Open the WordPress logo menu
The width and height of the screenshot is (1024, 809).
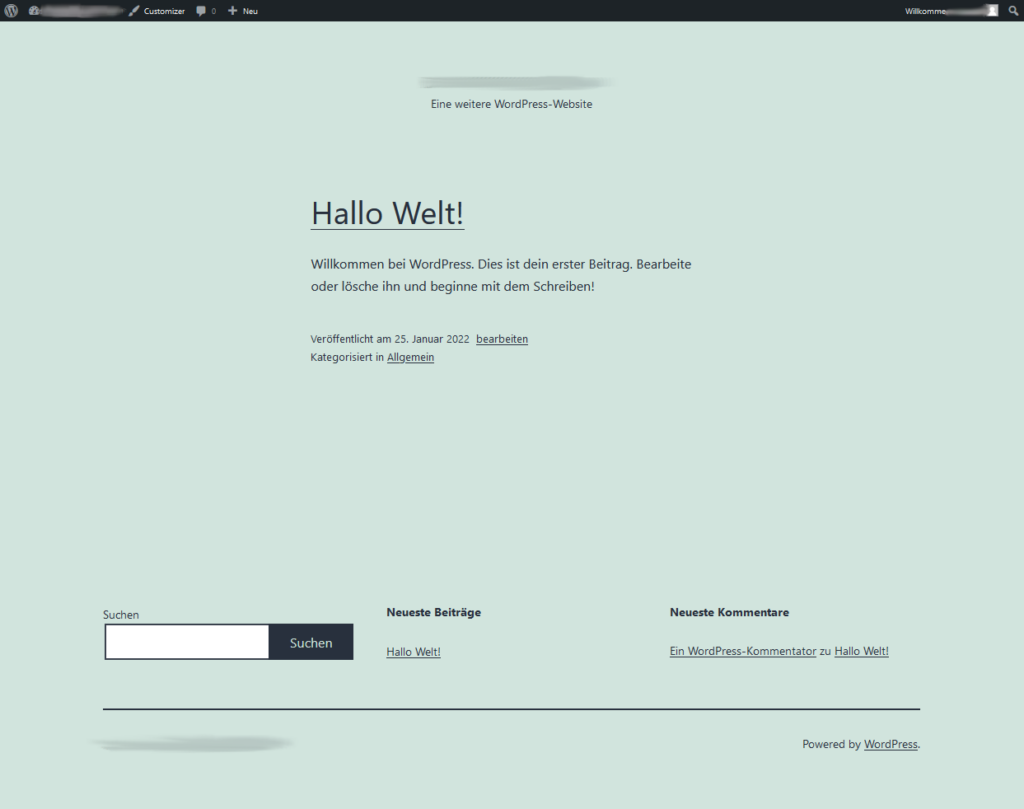pyautogui.click(x=11, y=10)
